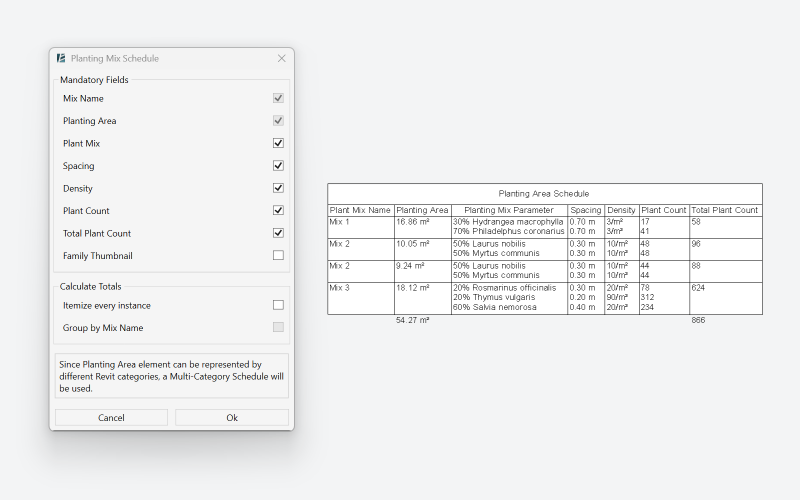Disable the Total Plant Count checkbox

coord(278,233)
